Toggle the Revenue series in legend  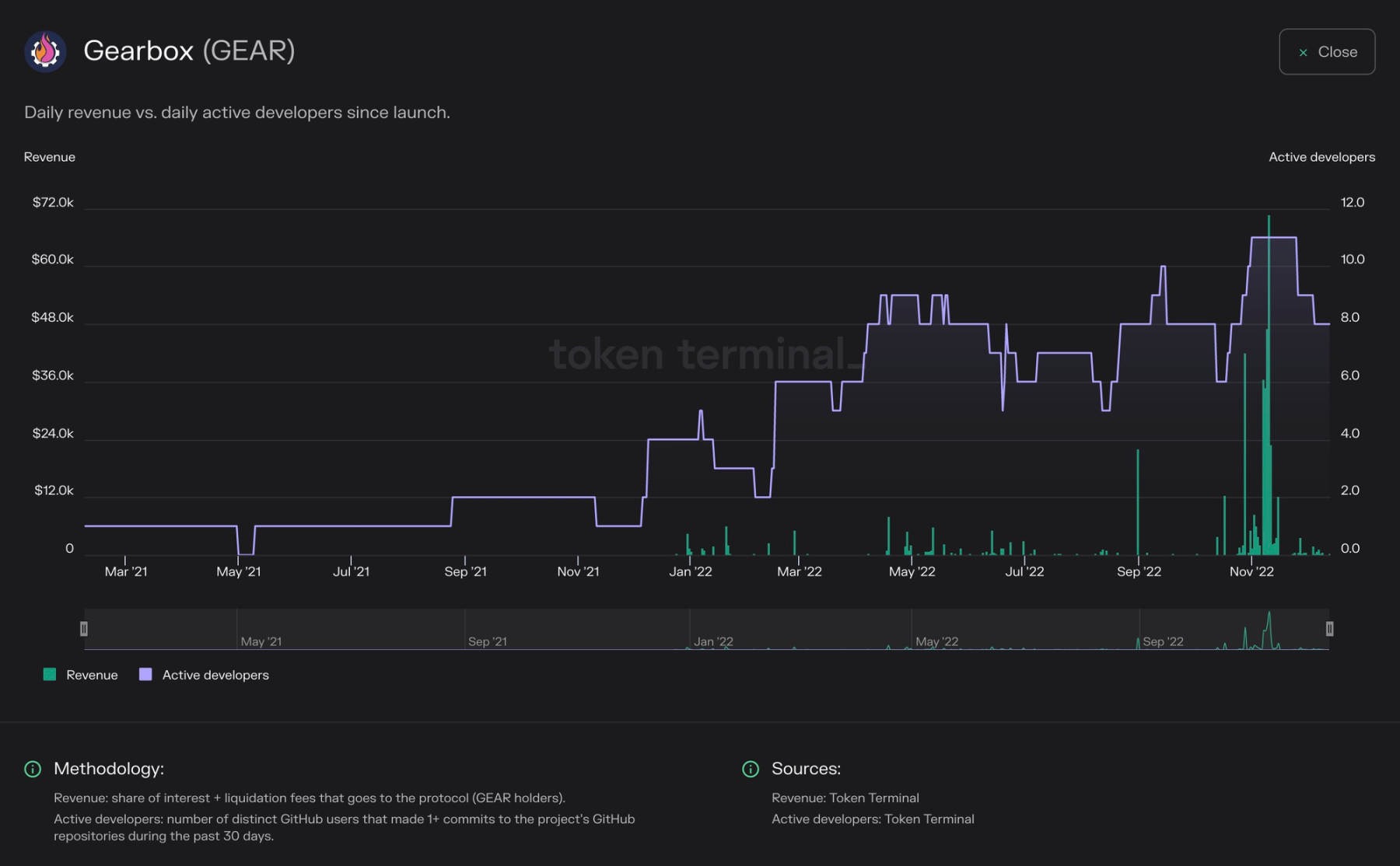tap(91, 675)
